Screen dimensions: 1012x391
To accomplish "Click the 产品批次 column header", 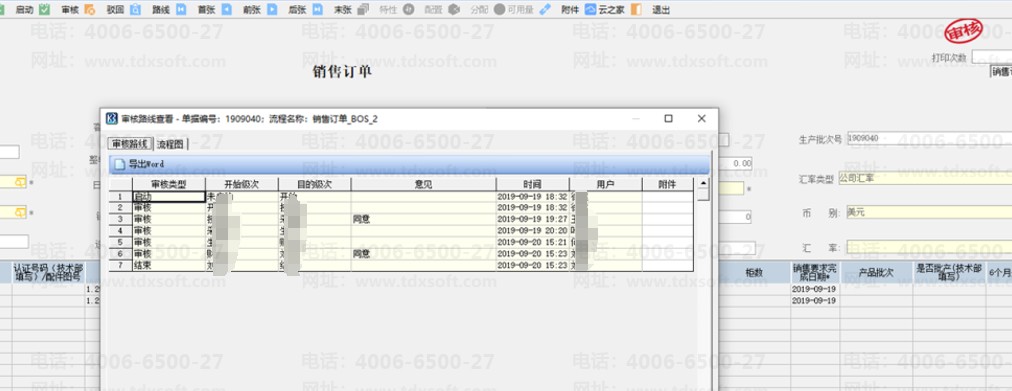I will point(876,273).
